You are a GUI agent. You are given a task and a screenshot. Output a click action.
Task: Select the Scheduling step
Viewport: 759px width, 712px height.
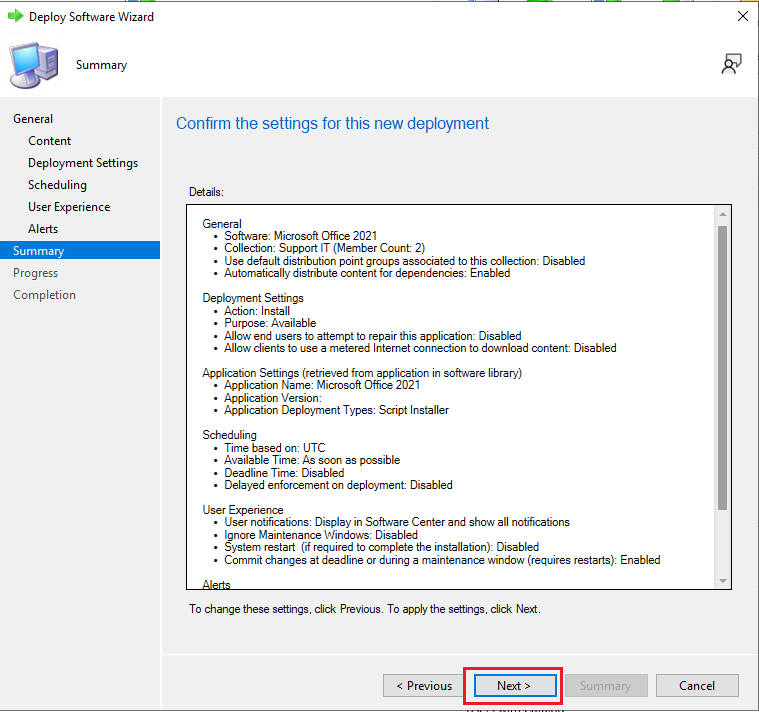pyautogui.click(x=57, y=185)
